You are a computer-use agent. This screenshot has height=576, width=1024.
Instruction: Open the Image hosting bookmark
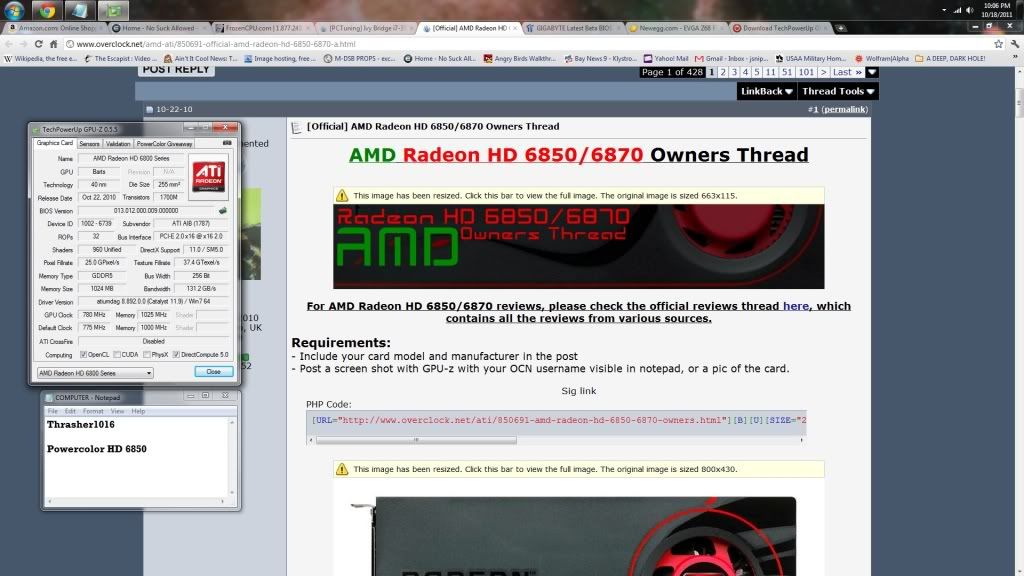click(280, 58)
